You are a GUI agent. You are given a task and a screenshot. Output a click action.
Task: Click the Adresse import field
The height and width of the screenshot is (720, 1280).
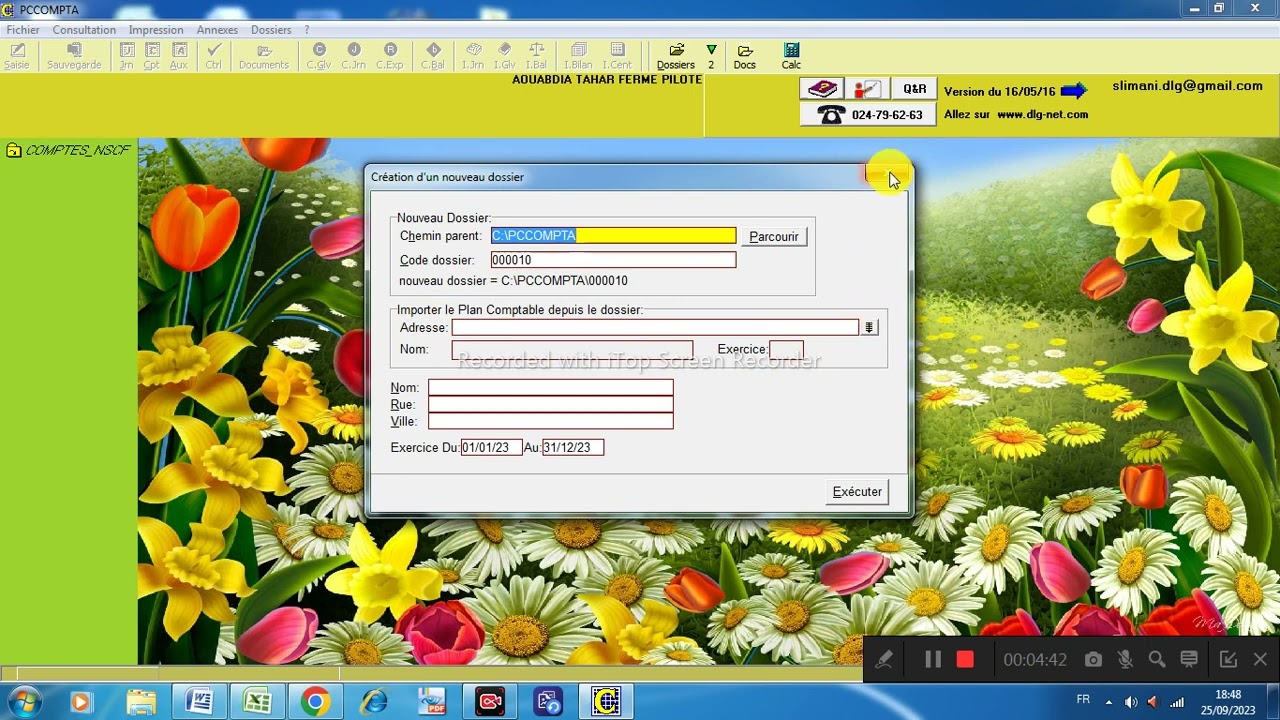pyautogui.click(x=655, y=328)
